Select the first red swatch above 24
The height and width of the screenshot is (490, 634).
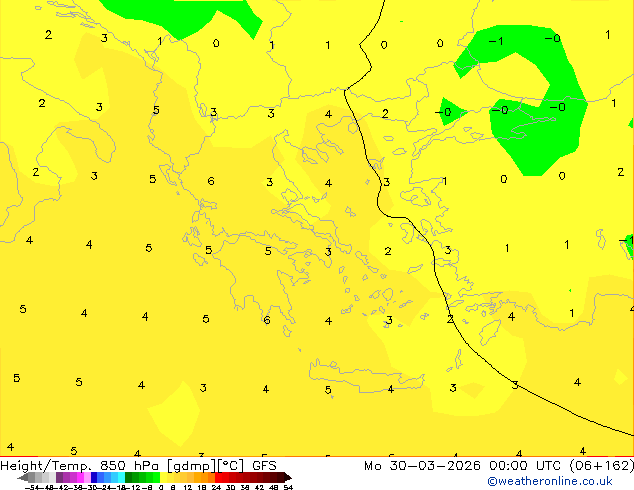click(x=218, y=477)
